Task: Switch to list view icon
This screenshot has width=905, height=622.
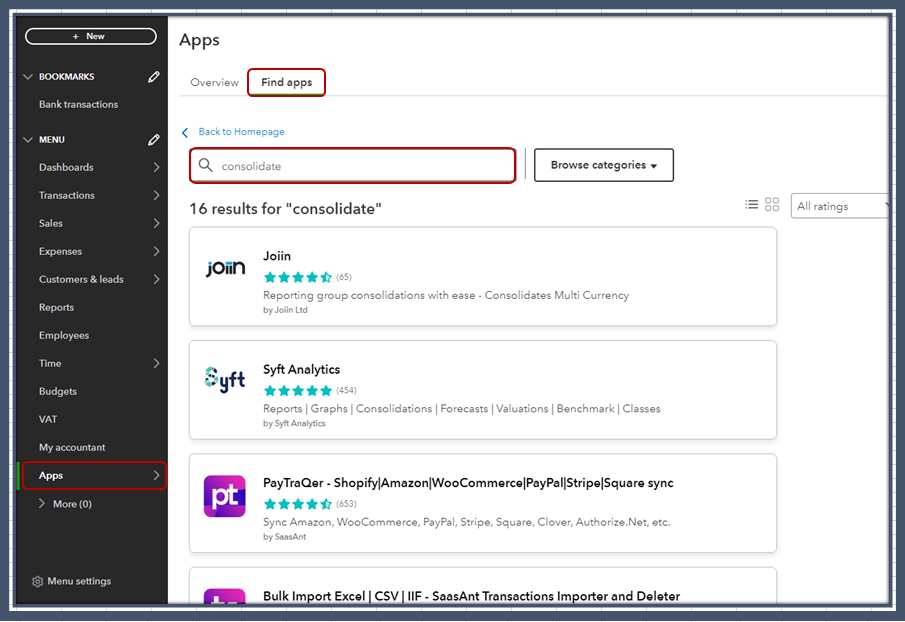Action: pyautogui.click(x=751, y=204)
